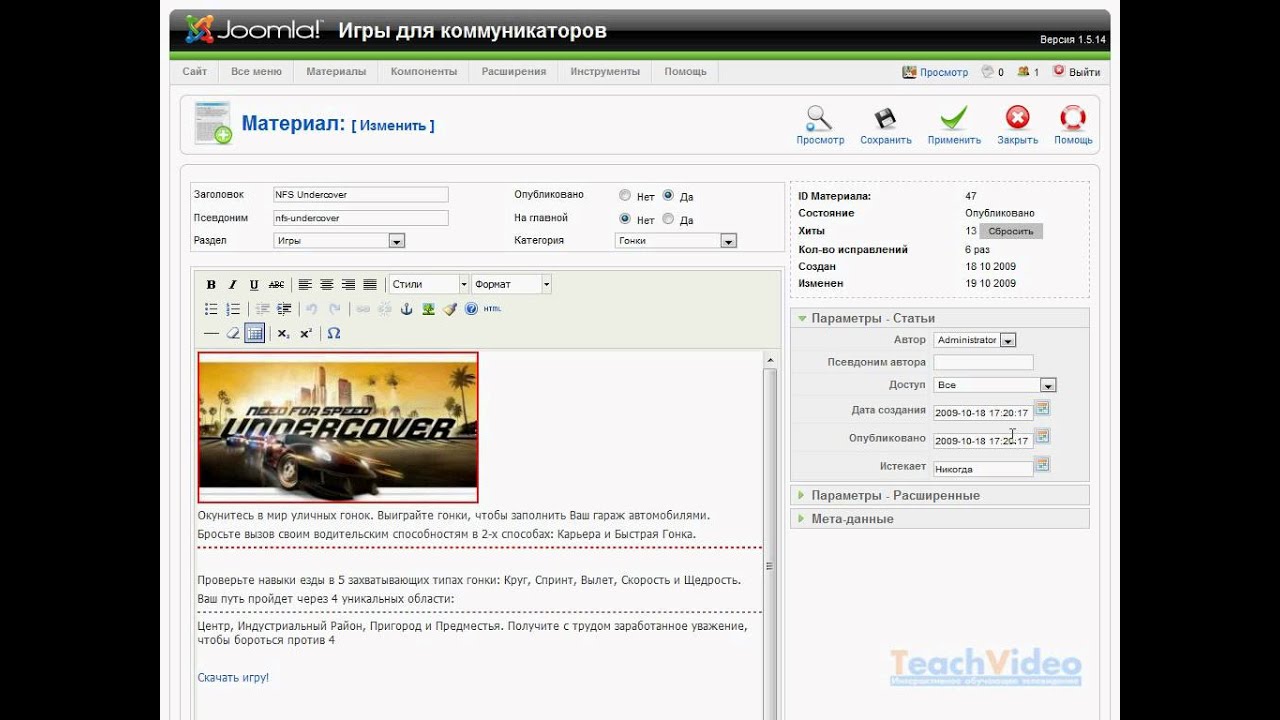Viewport: 1280px width, 720px height.
Task: Toggle the table guidelines icon
Action: tap(254, 333)
